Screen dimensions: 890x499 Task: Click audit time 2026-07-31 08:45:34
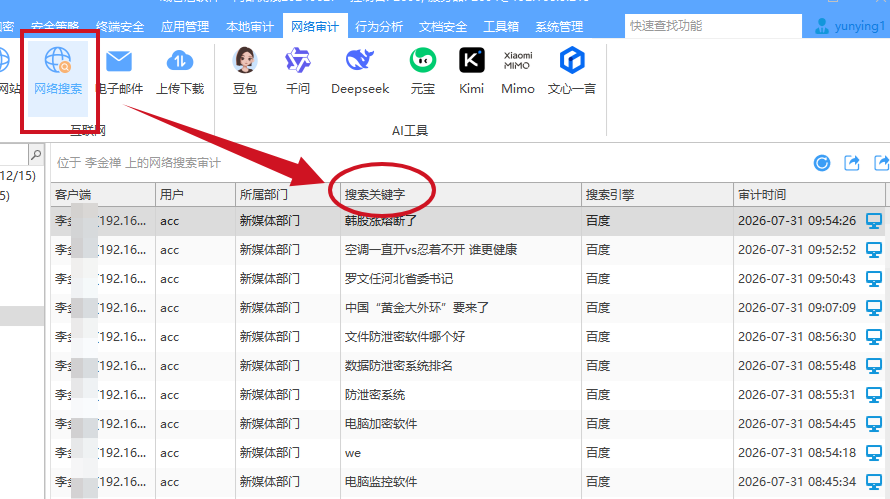pos(797,481)
